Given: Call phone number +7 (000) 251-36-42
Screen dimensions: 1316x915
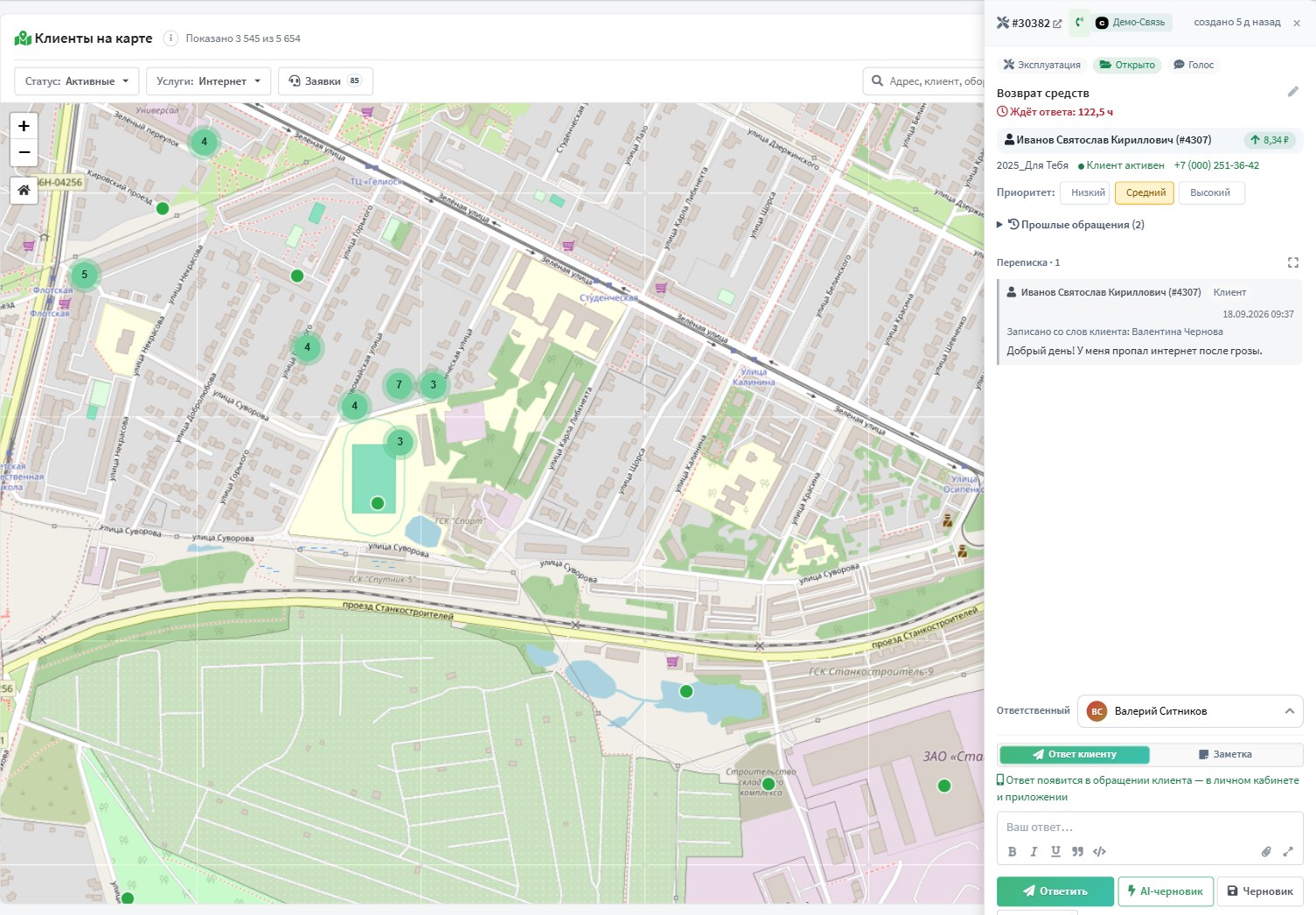Looking at the screenshot, I should coord(1216,165).
